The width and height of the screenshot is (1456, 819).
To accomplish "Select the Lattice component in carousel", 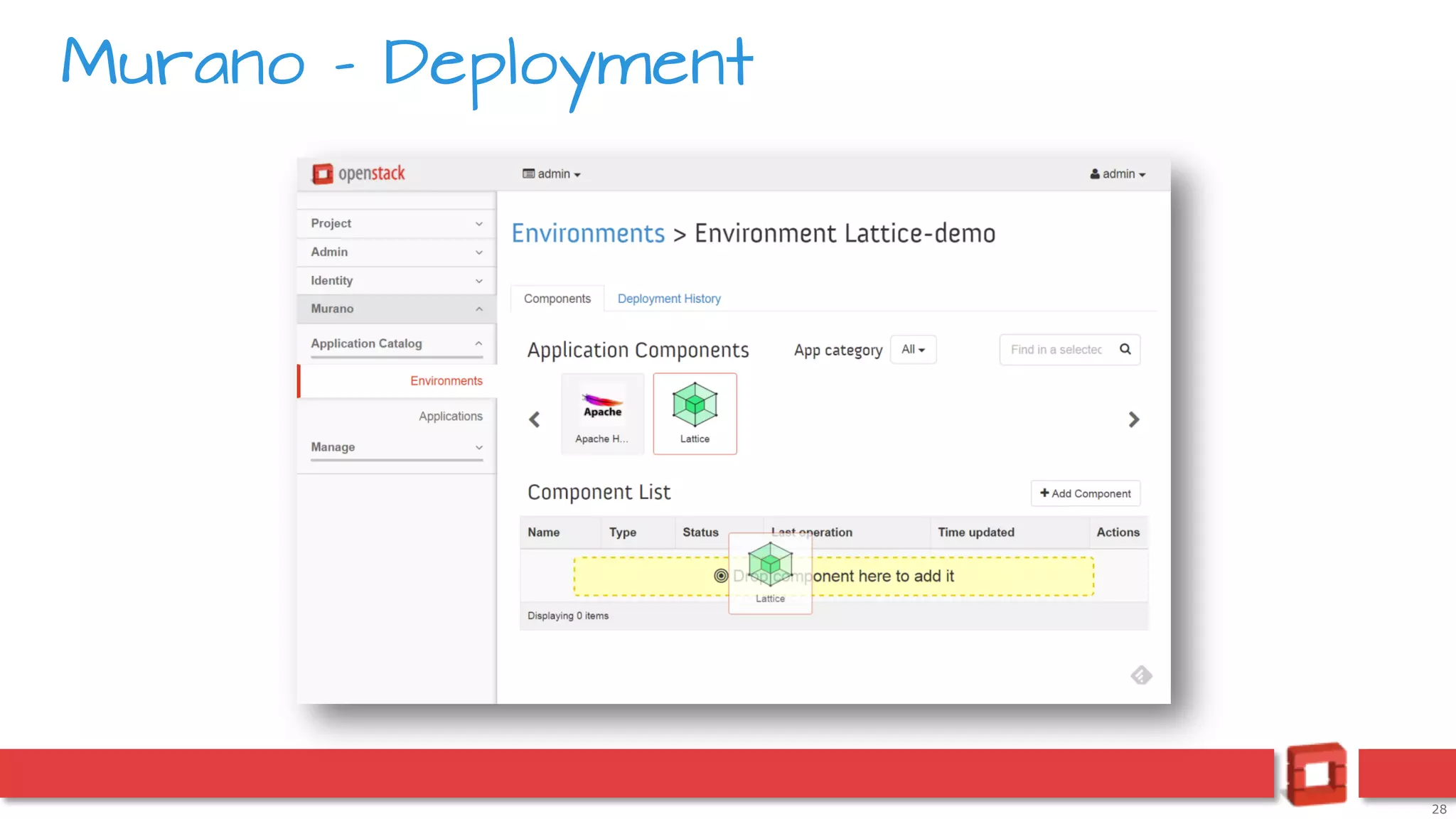I will [x=695, y=413].
